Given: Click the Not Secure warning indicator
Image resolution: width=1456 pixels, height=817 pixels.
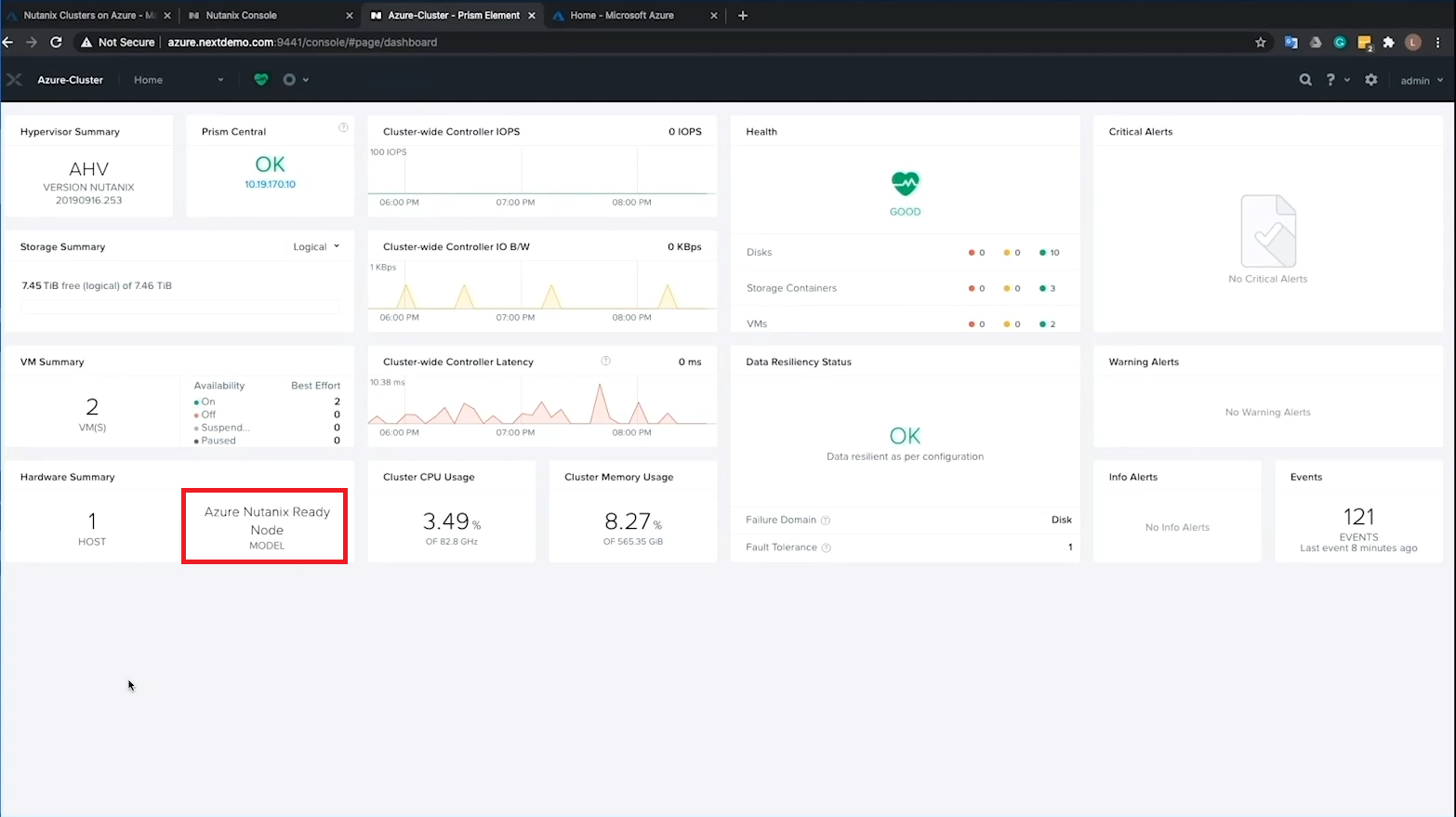Looking at the screenshot, I should point(118,42).
